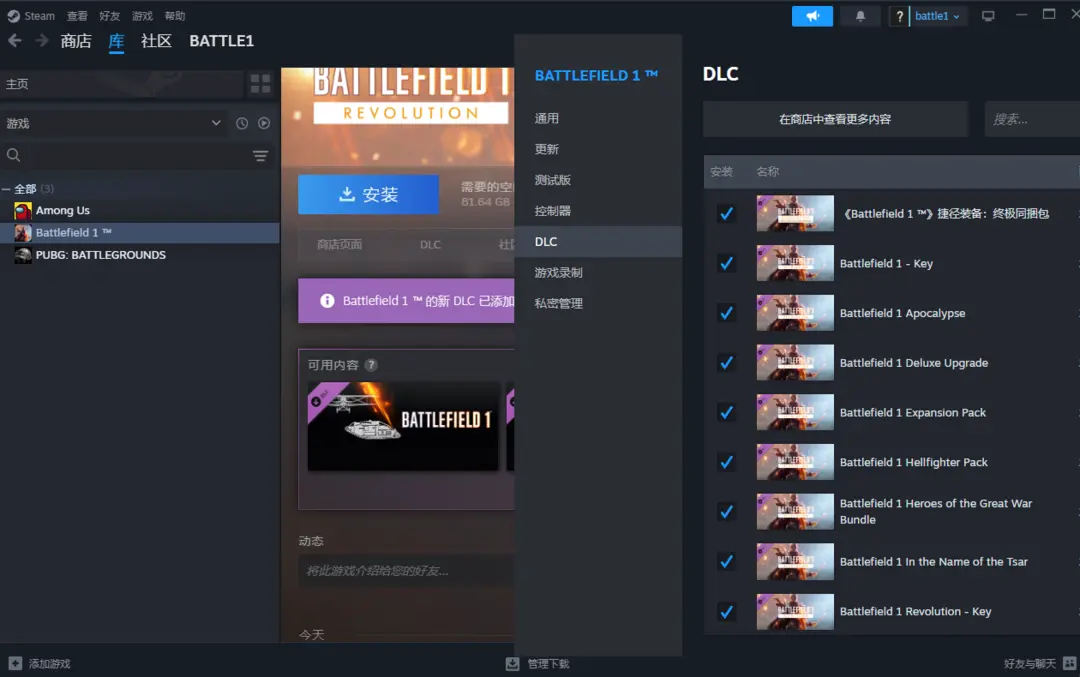Select Battlefield 1 ™ in the library list
The height and width of the screenshot is (677, 1080).
pos(140,233)
